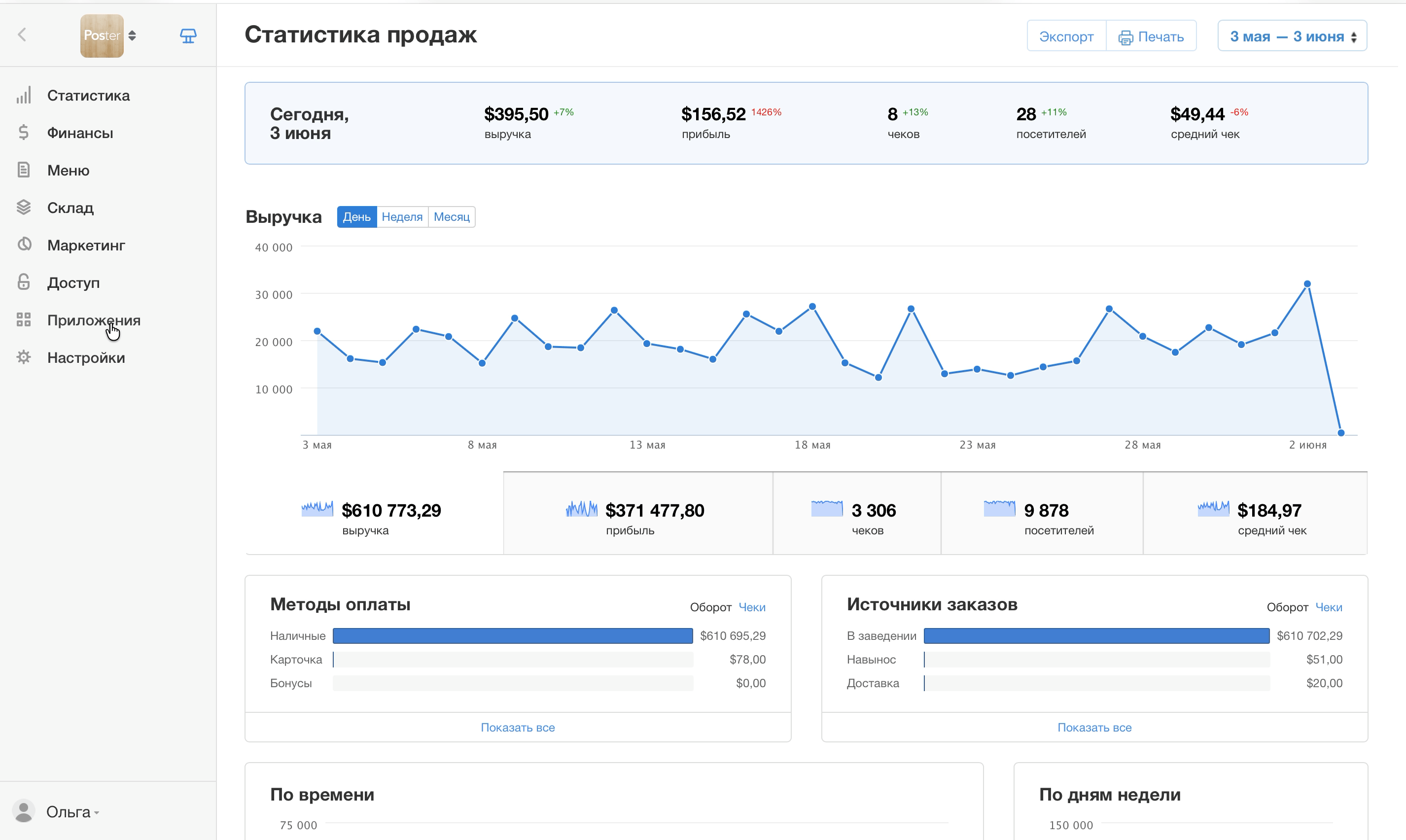1406x840 pixels.
Task: Click the Menu document icon
Action: coord(24,170)
